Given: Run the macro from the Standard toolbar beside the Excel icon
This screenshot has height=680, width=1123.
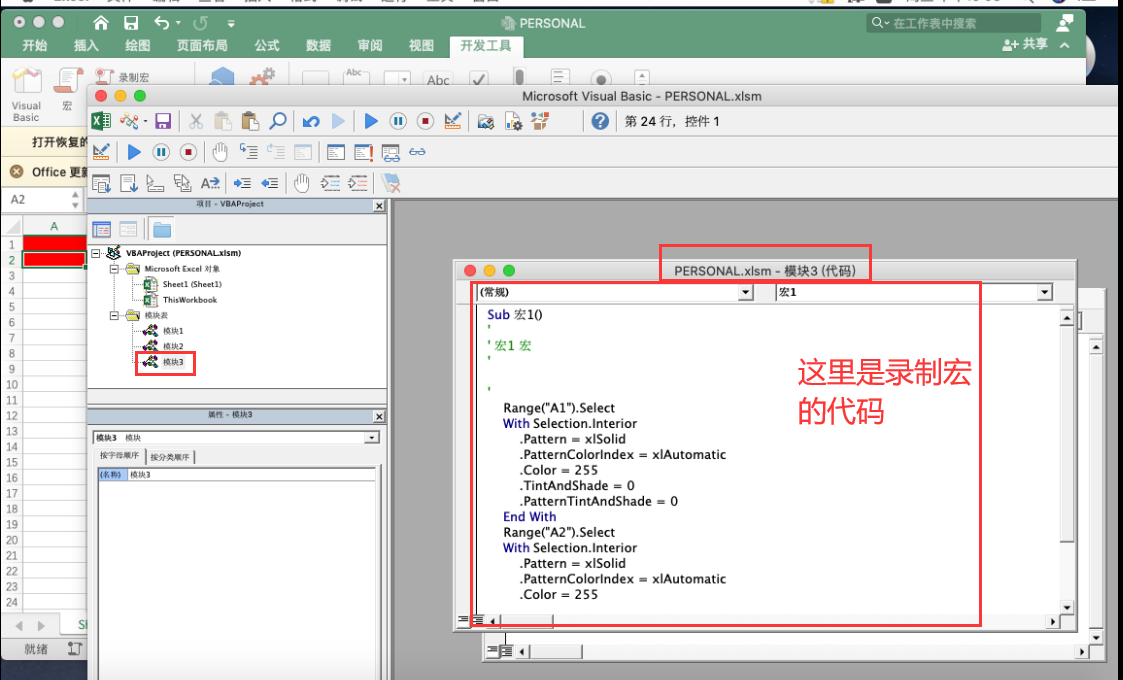Looking at the screenshot, I should coord(371,121).
